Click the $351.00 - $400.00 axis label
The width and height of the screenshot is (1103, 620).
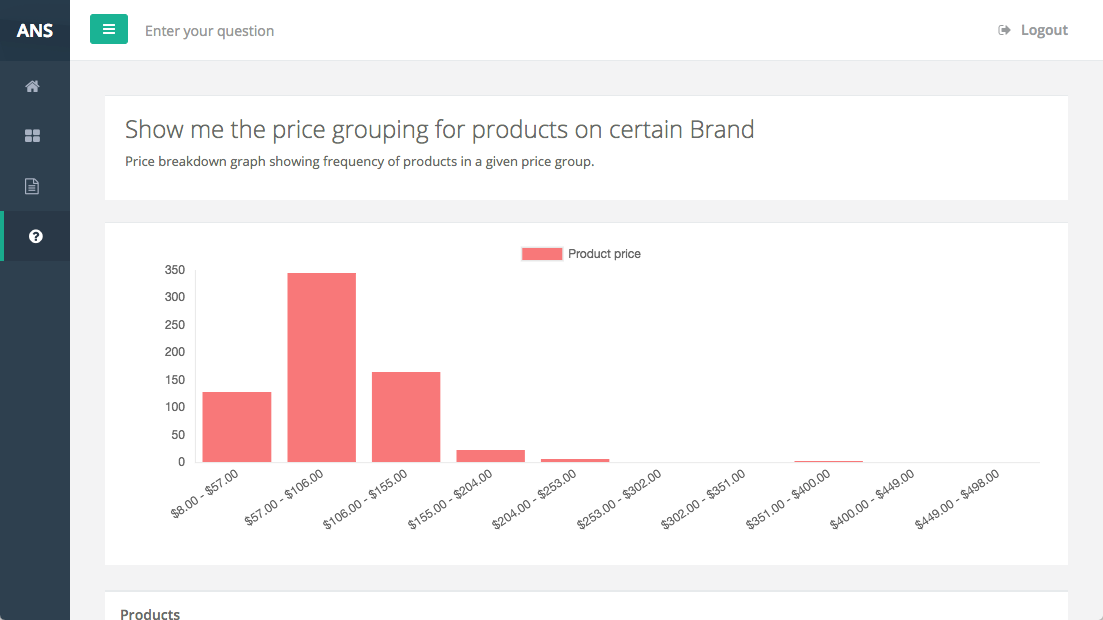pos(790,499)
